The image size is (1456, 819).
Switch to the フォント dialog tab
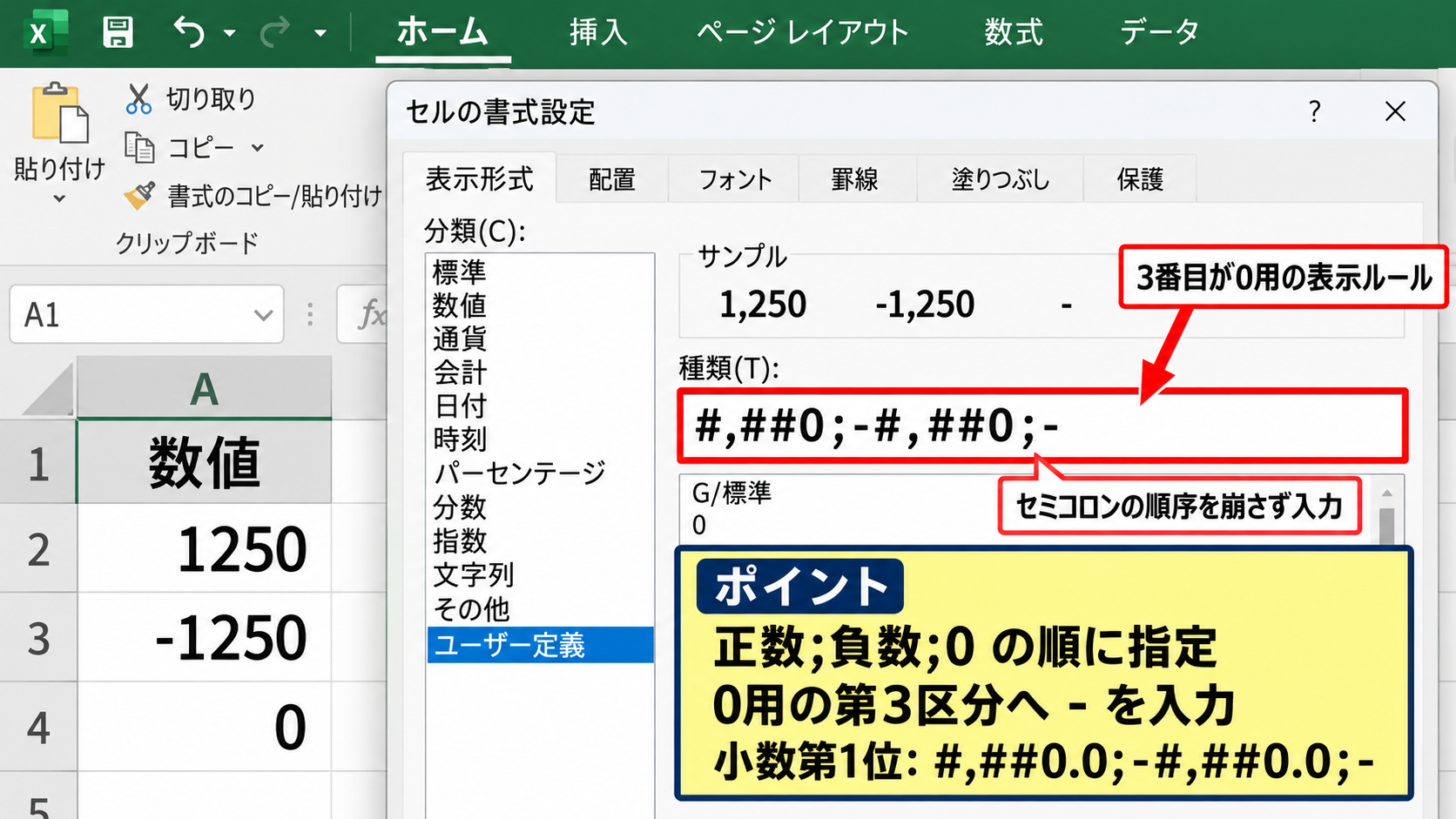pos(734,179)
